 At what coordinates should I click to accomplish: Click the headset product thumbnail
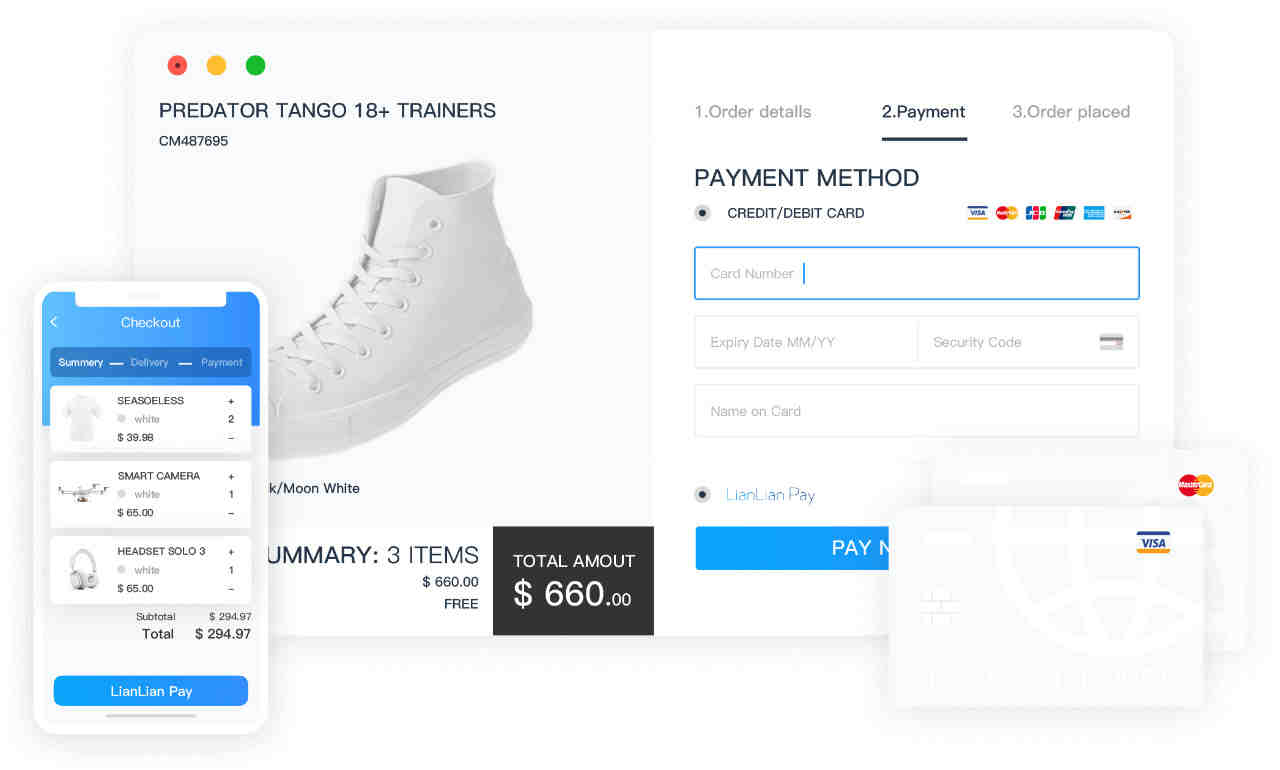point(82,570)
